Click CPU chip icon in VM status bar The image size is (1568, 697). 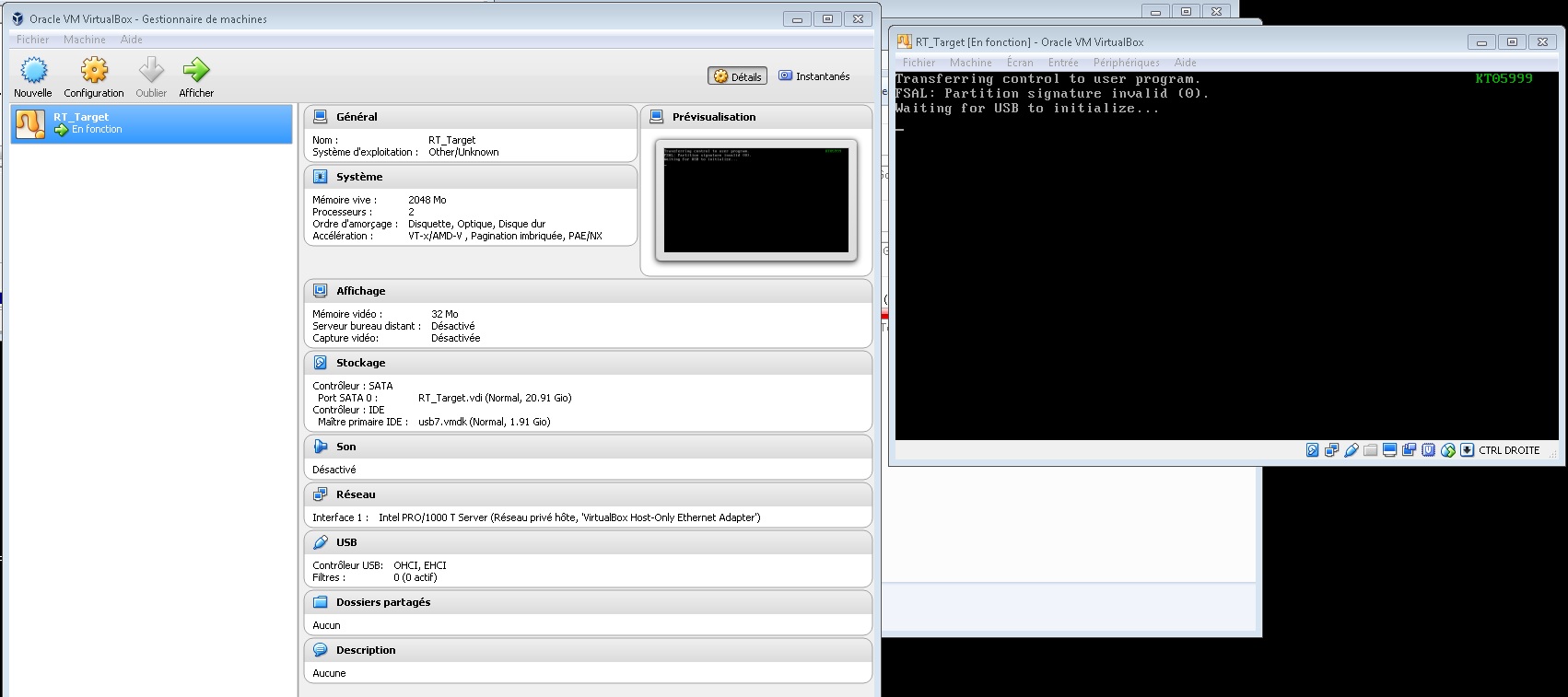1428,450
